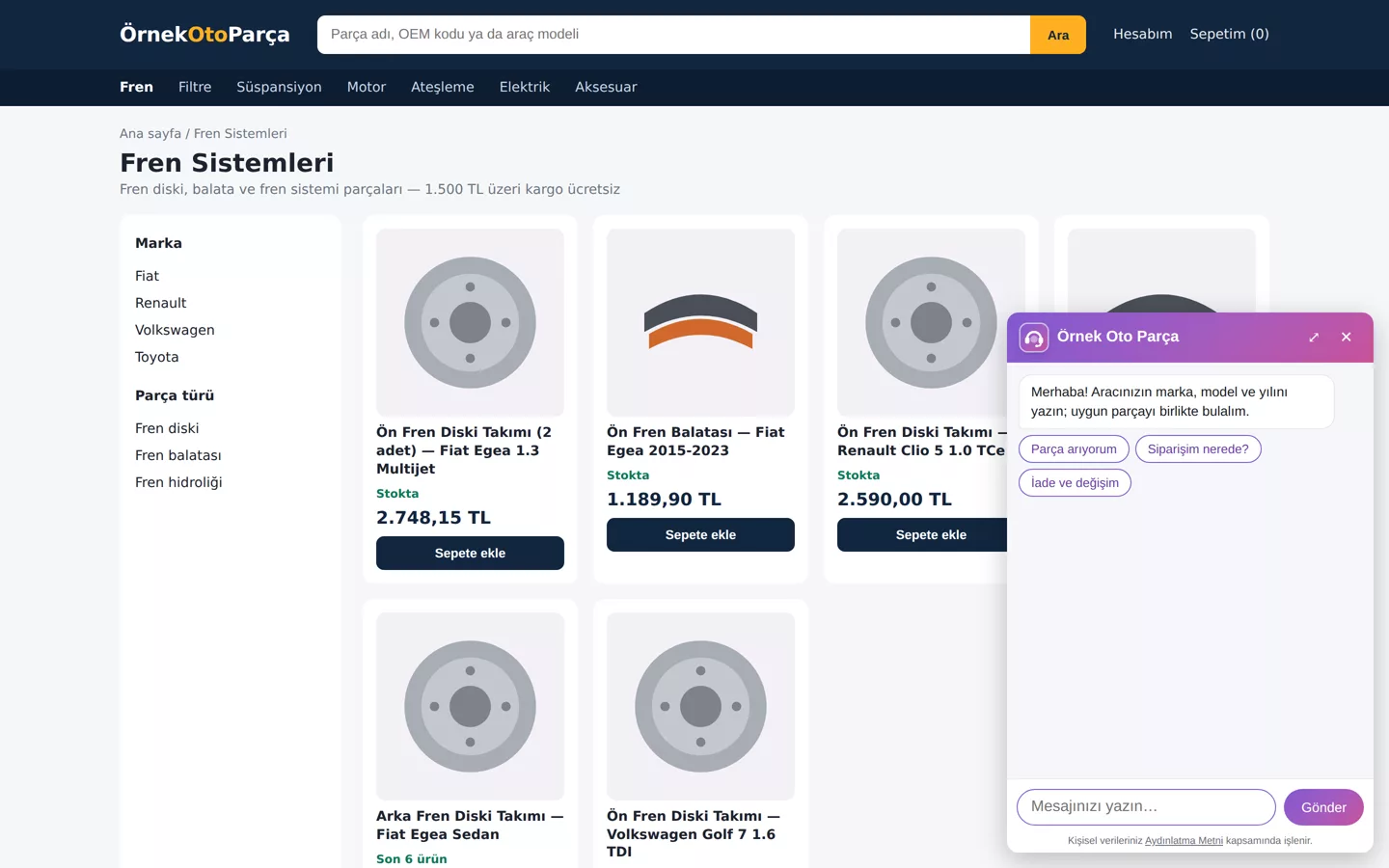1389x868 pixels.
Task: Filter by the Renault brand
Action: click(161, 303)
